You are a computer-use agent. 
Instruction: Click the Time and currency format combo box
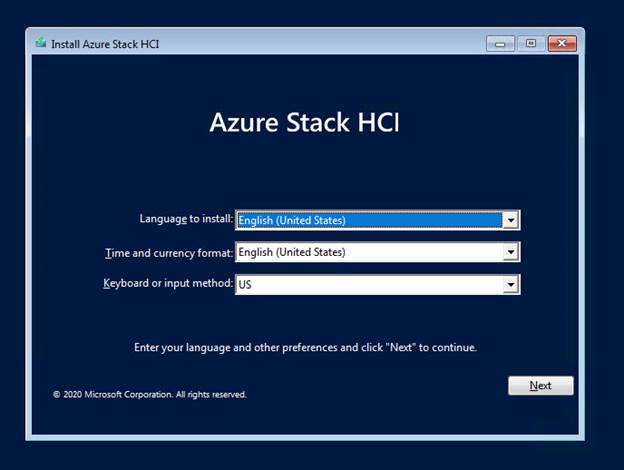(377, 252)
